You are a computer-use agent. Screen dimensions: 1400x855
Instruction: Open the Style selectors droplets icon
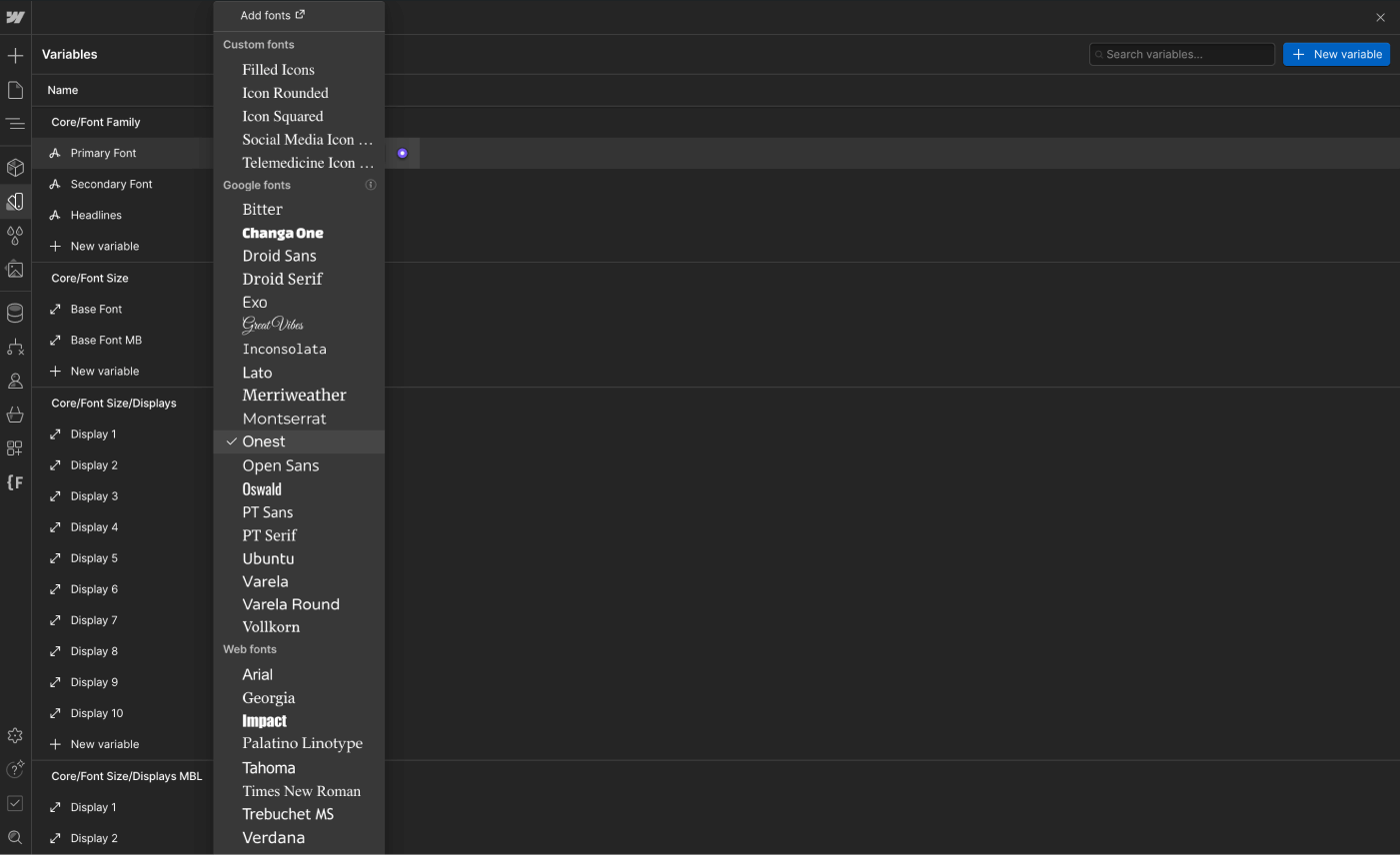(x=15, y=236)
